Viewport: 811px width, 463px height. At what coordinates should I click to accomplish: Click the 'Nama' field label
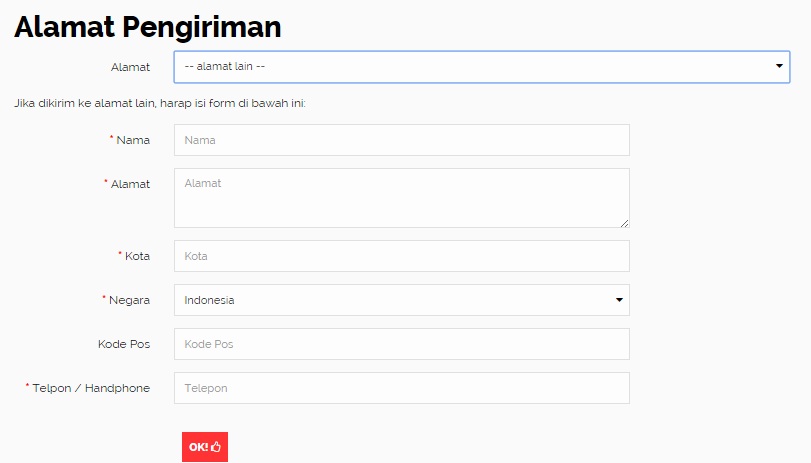coord(133,140)
